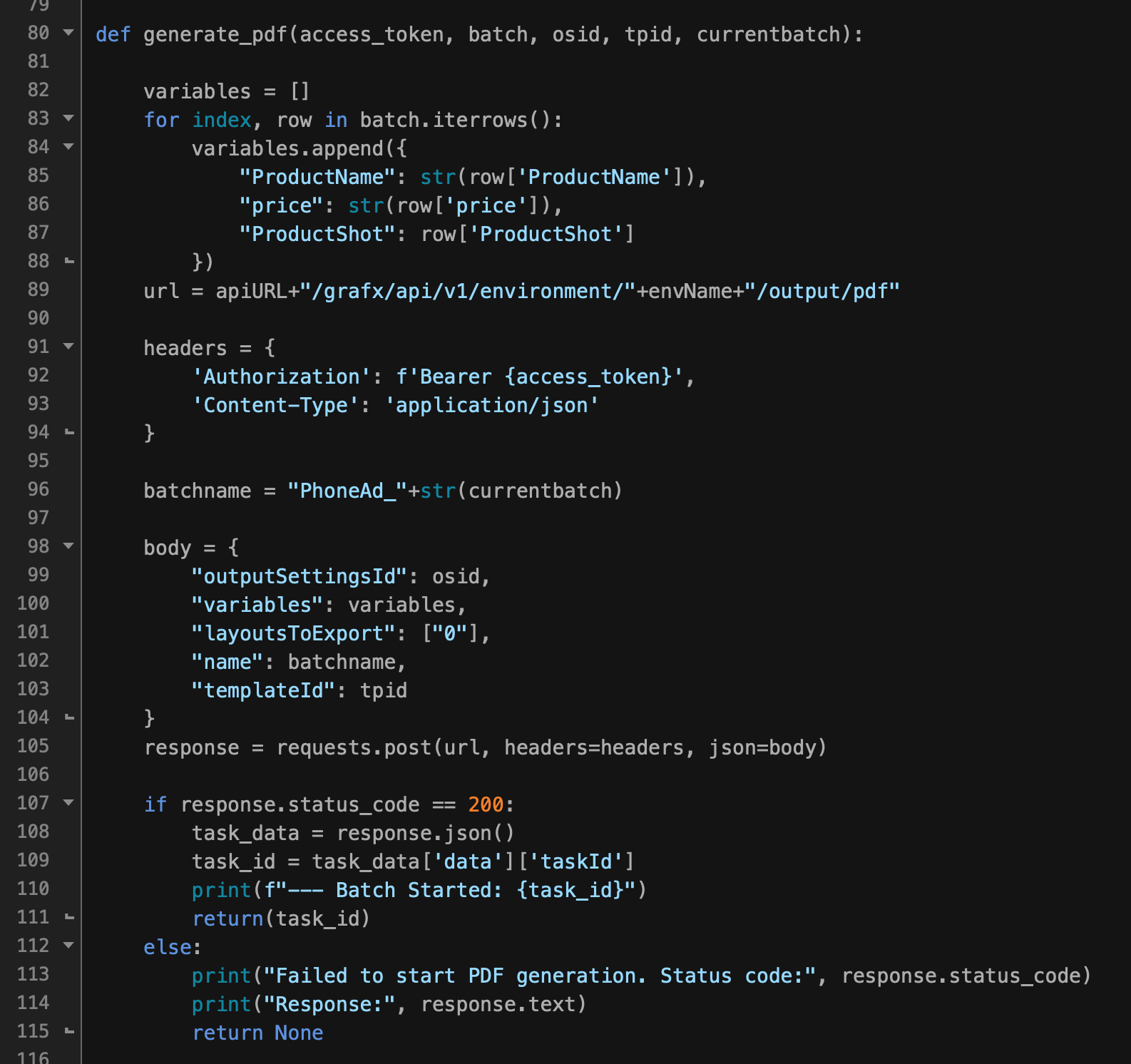1131x1064 pixels.
Task: Collapse the else block fold at line 112
Action: tap(68, 946)
